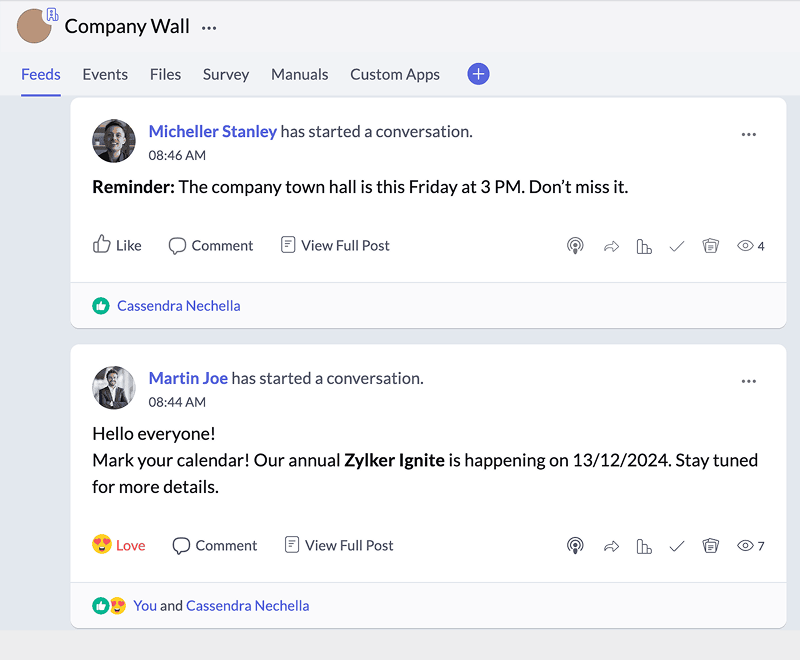Click the share arrow on Zylker Ignite post
The width and height of the screenshot is (800, 660).
click(x=611, y=546)
